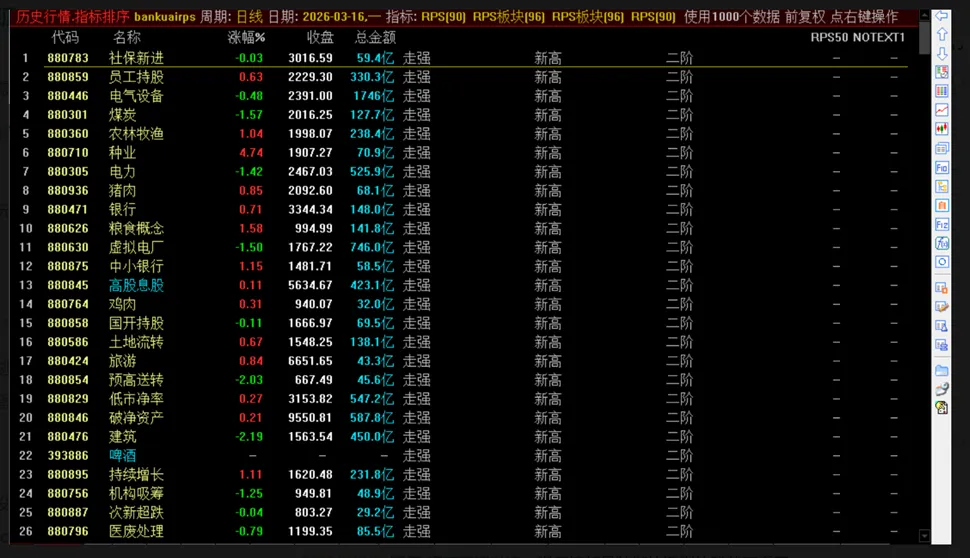
Task: Click the scrollbar down arrow at bottom
Action: [924, 536]
